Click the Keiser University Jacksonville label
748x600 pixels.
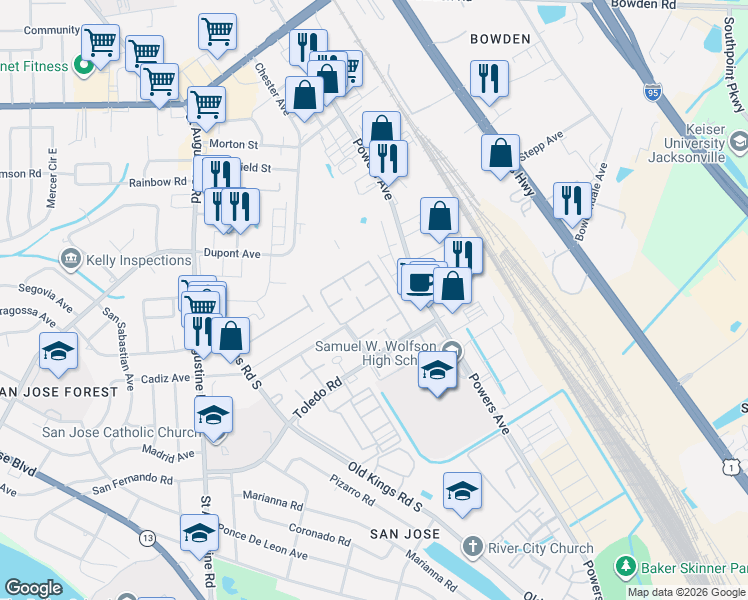(x=687, y=143)
